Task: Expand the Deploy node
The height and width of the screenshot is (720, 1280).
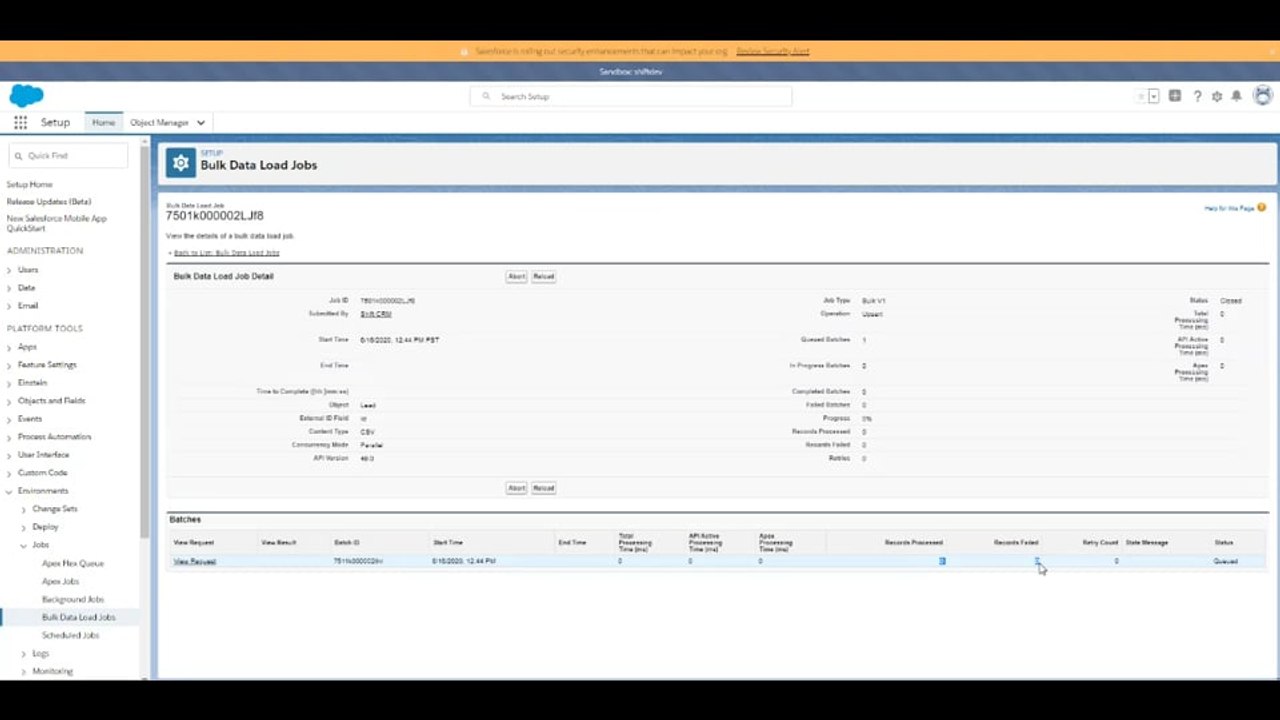Action: (x=24, y=527)
